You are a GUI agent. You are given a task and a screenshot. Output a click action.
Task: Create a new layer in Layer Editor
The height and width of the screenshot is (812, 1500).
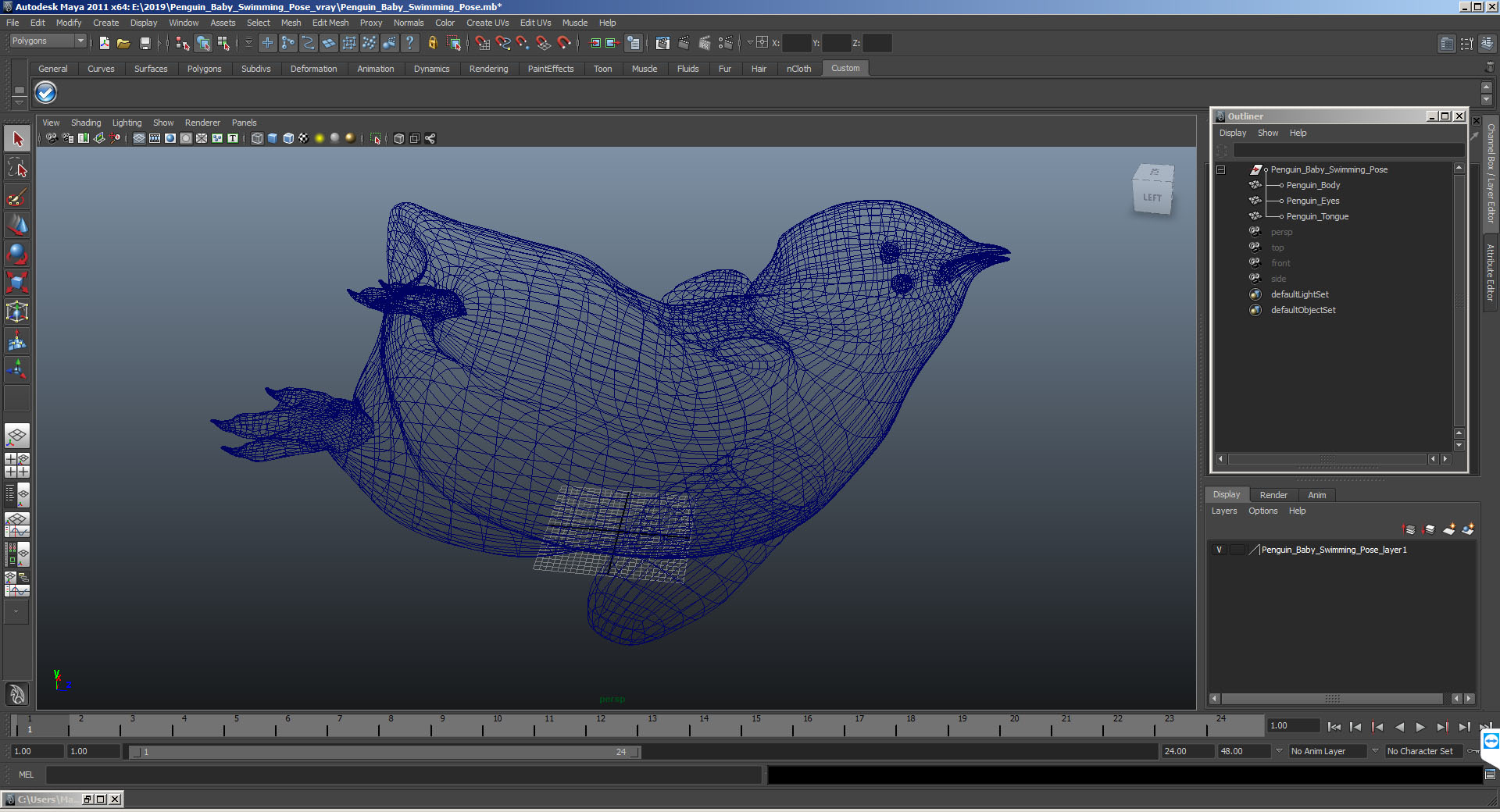[x=1448, y=529]
